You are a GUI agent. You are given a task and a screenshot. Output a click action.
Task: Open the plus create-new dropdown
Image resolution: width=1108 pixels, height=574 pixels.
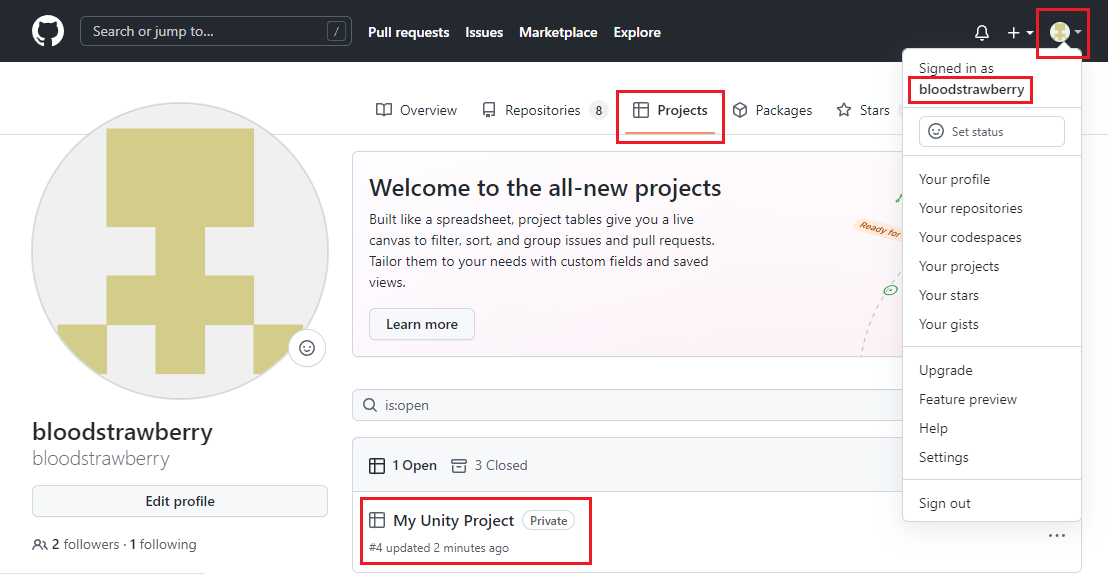[x=1020, y=33]
